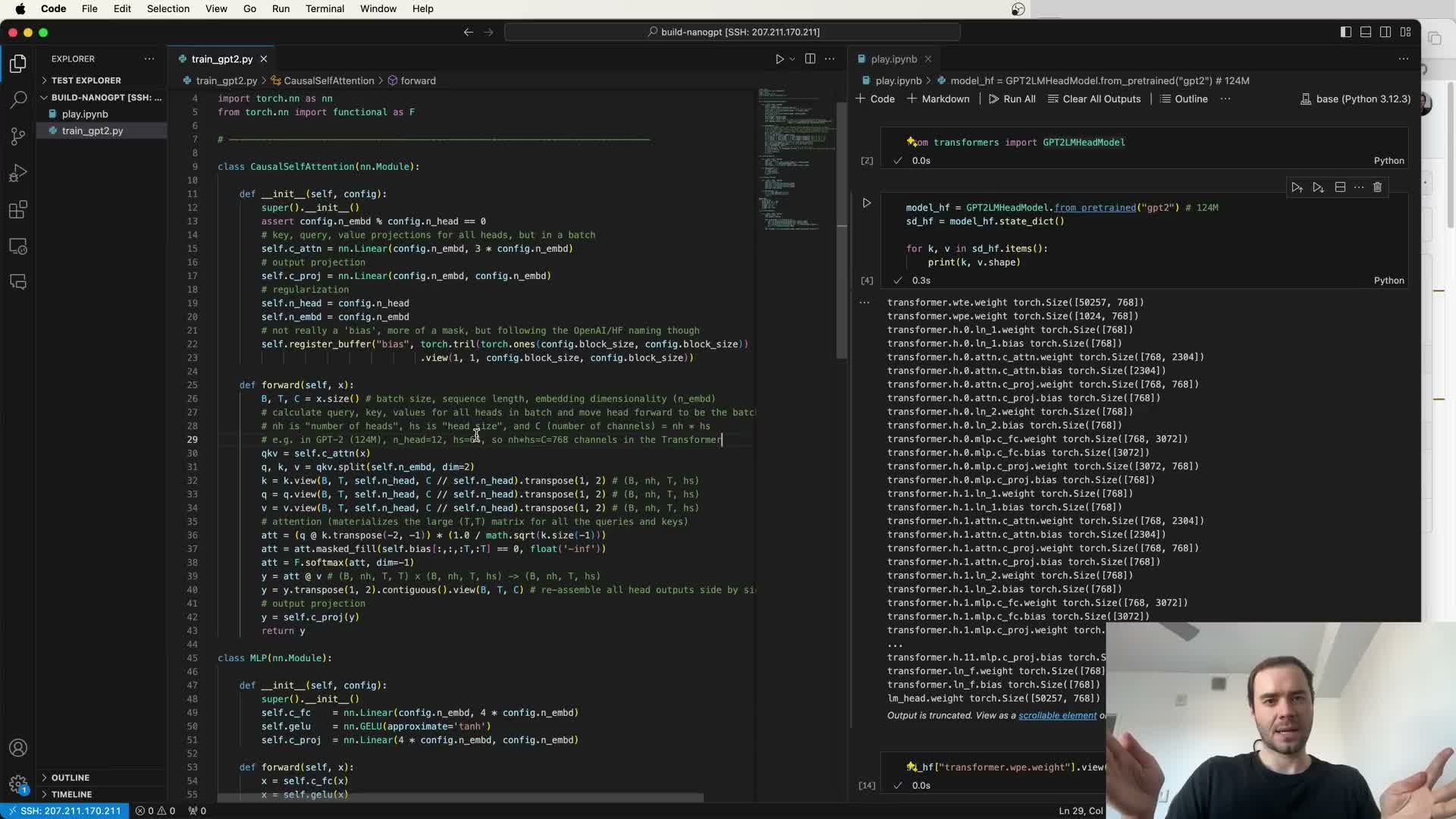Toggle the bottom panel layout button

click(x=1365, y=32)
